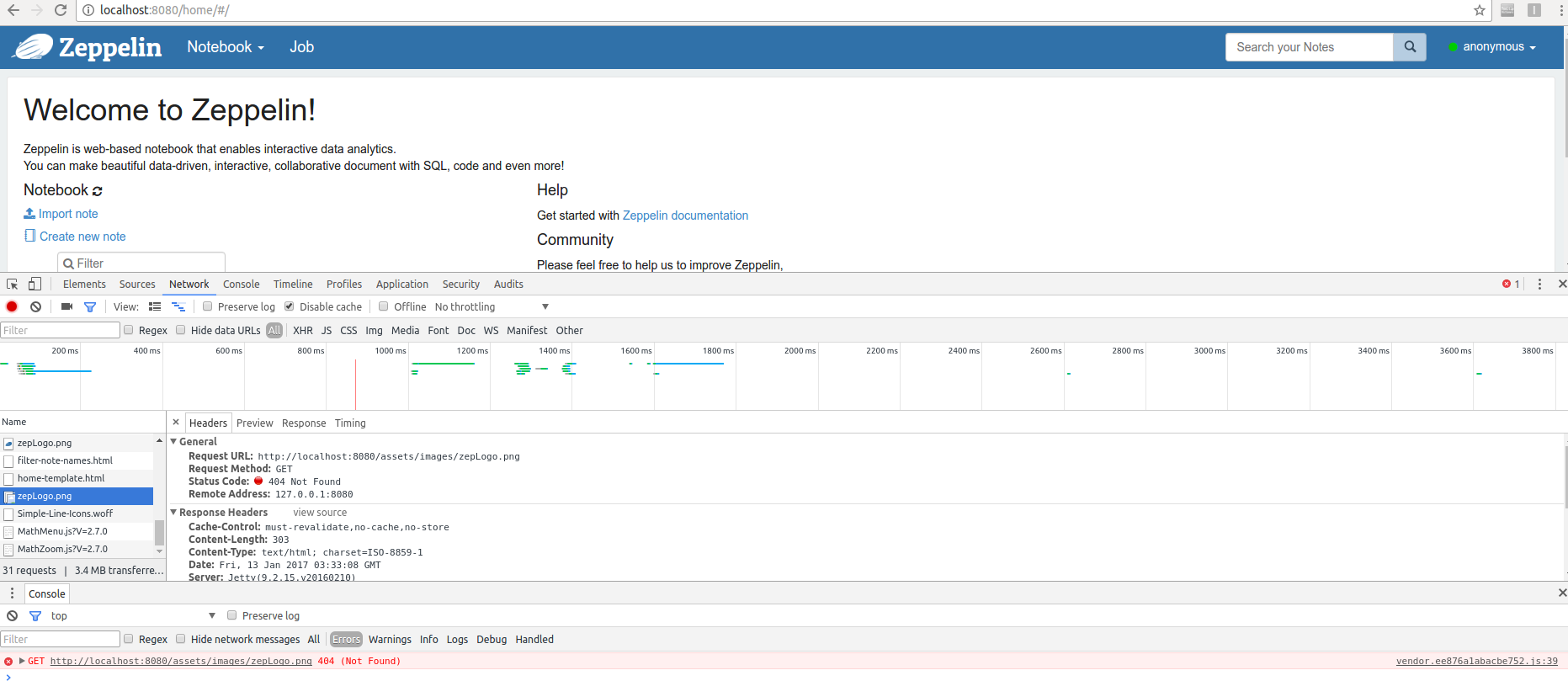Click the error icon in console row
This screenshot has width=1568, height=681.
click(x=8, y=662)
